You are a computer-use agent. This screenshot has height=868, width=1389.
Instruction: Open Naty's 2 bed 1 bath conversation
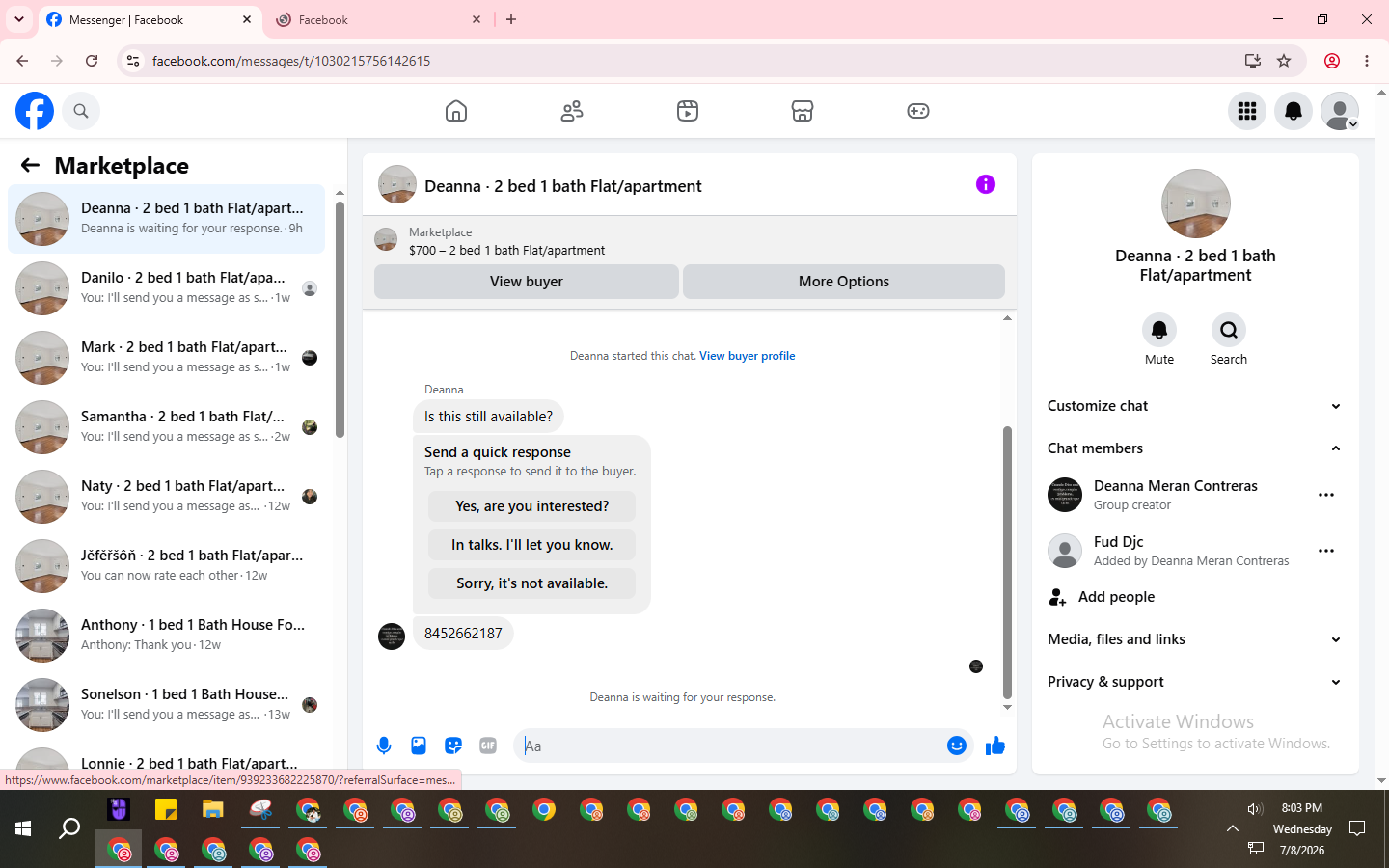pyautogui.click(x=166, y=497)
